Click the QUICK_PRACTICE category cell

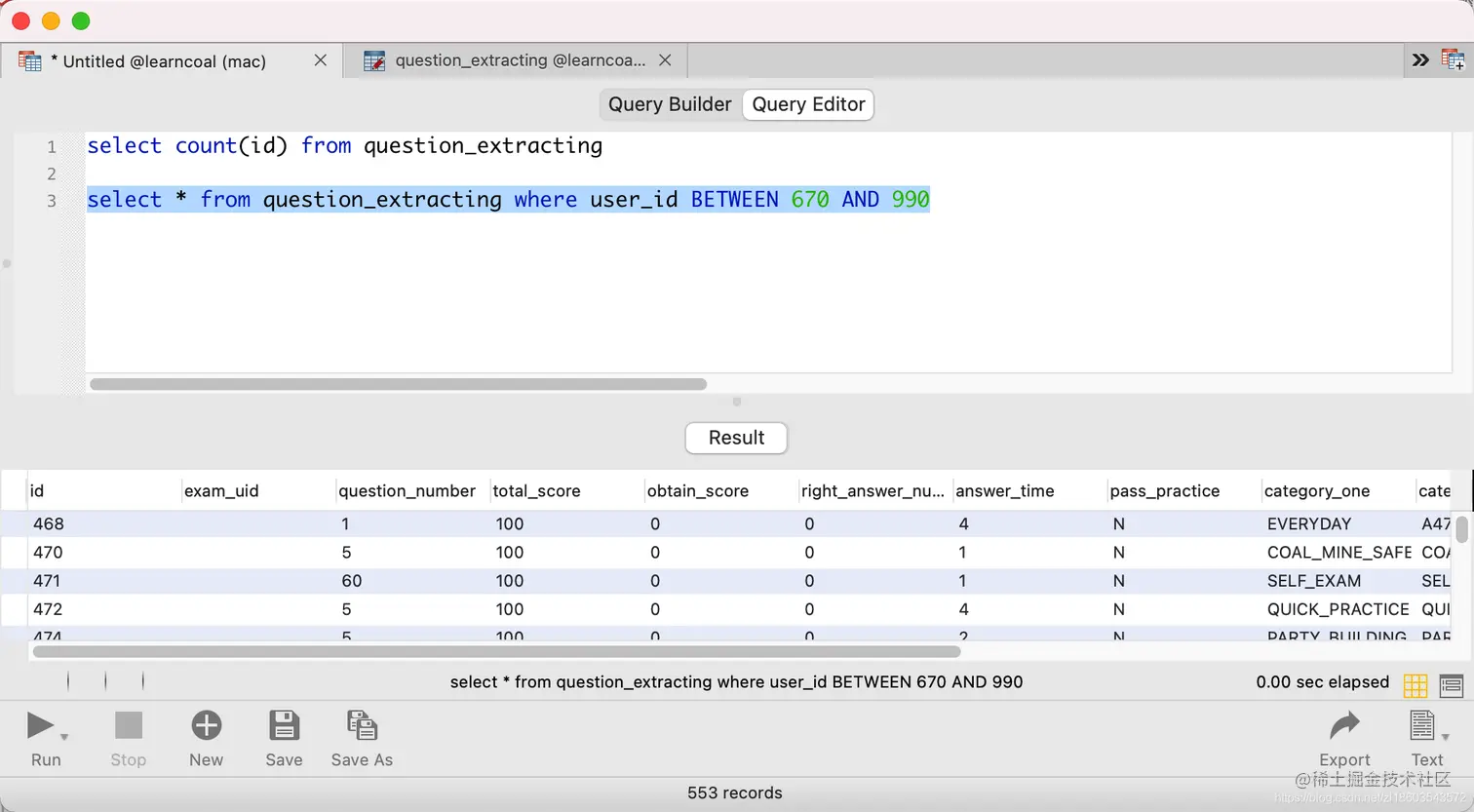coord(1338,609)
